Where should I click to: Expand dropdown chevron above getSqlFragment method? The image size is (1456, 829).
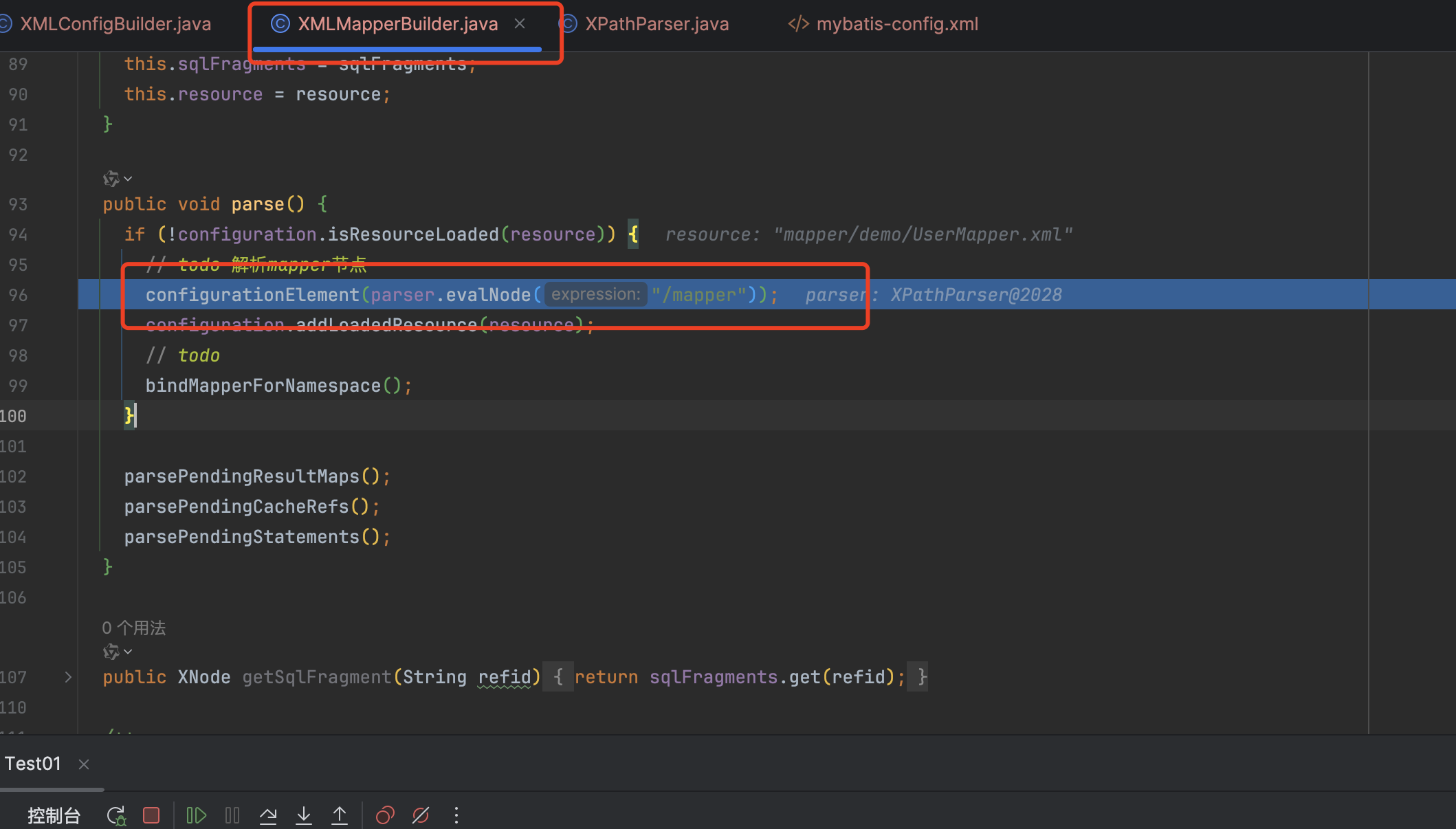[x=128, y=651]
